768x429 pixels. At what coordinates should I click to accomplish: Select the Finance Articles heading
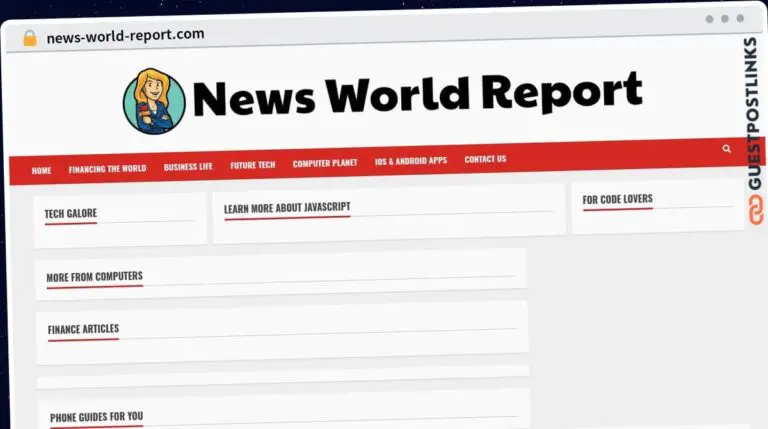(x=83, y=329)
